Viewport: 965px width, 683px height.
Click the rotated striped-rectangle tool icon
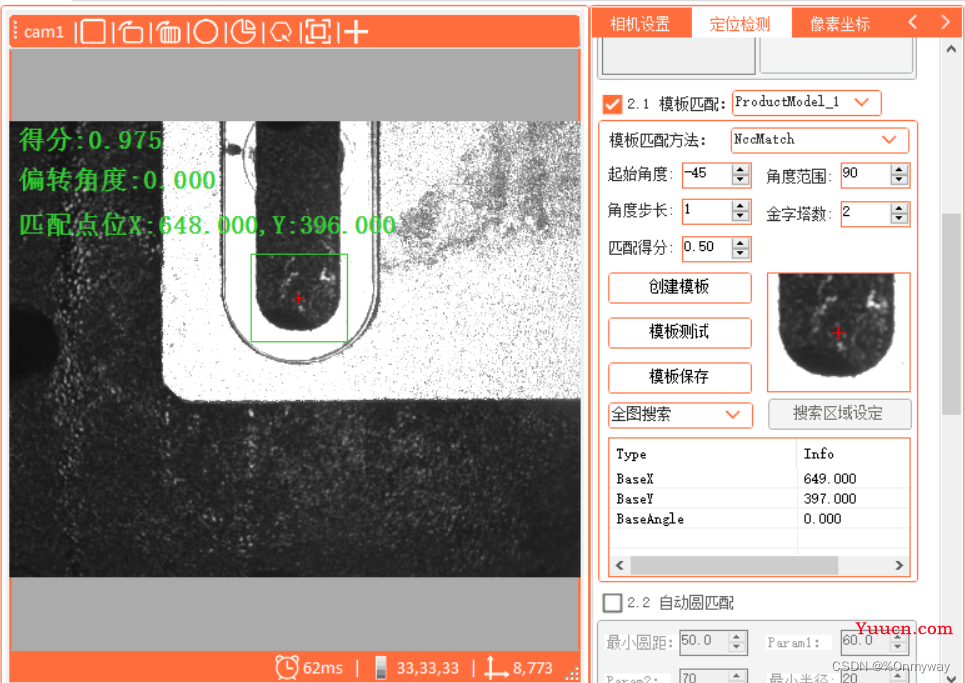(x=168, y=31)
